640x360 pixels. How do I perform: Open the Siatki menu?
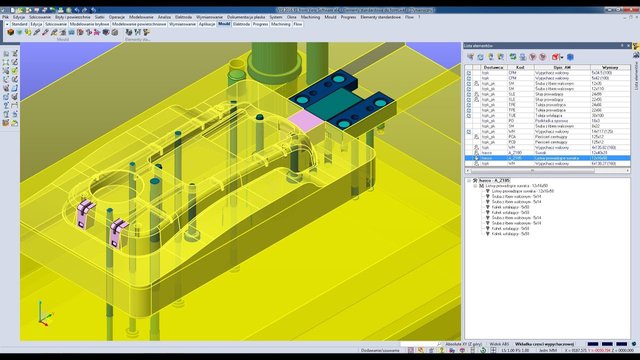coord(99,17)
